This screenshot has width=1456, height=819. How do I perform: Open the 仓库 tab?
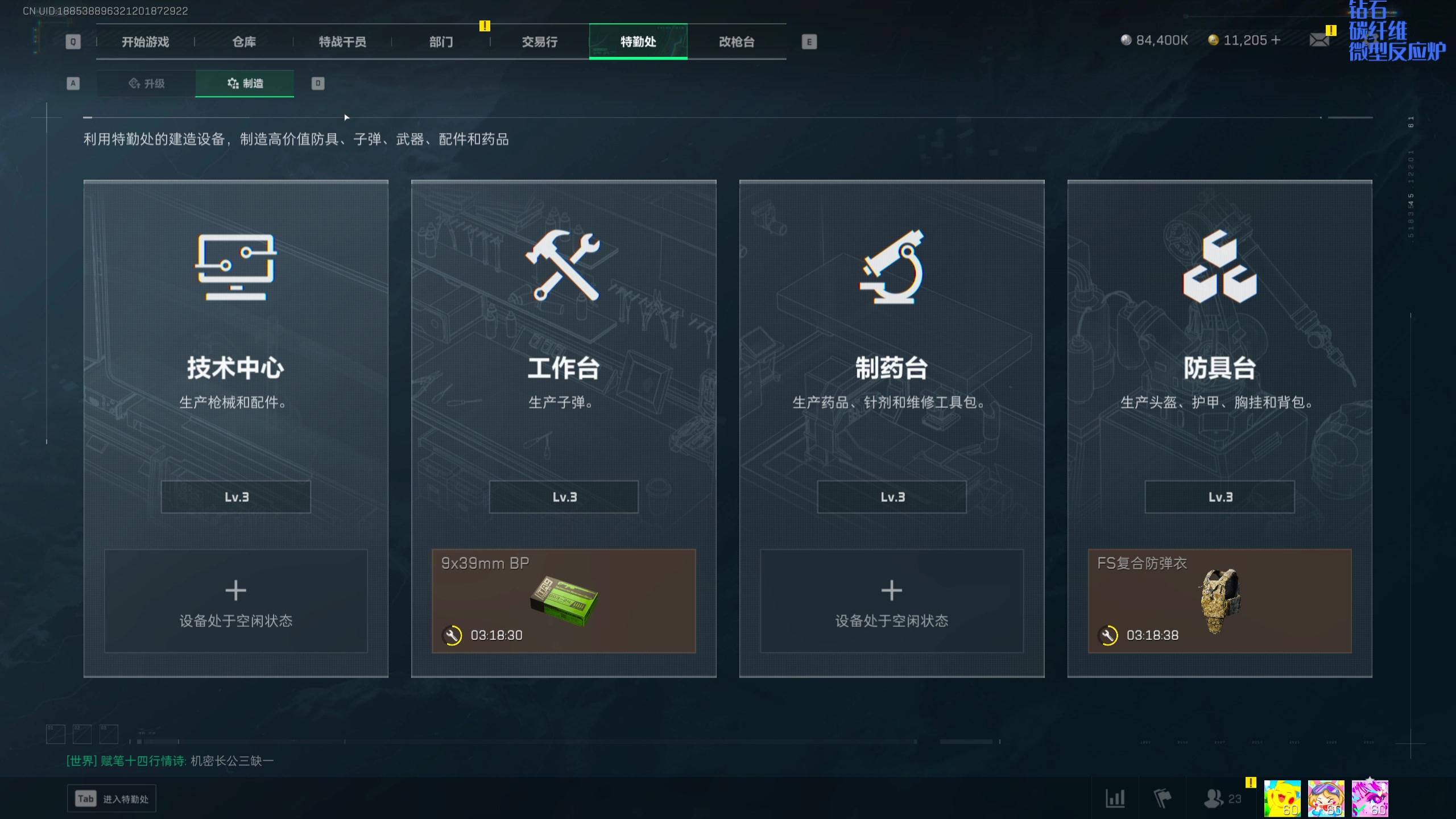[x=244, y=42]
